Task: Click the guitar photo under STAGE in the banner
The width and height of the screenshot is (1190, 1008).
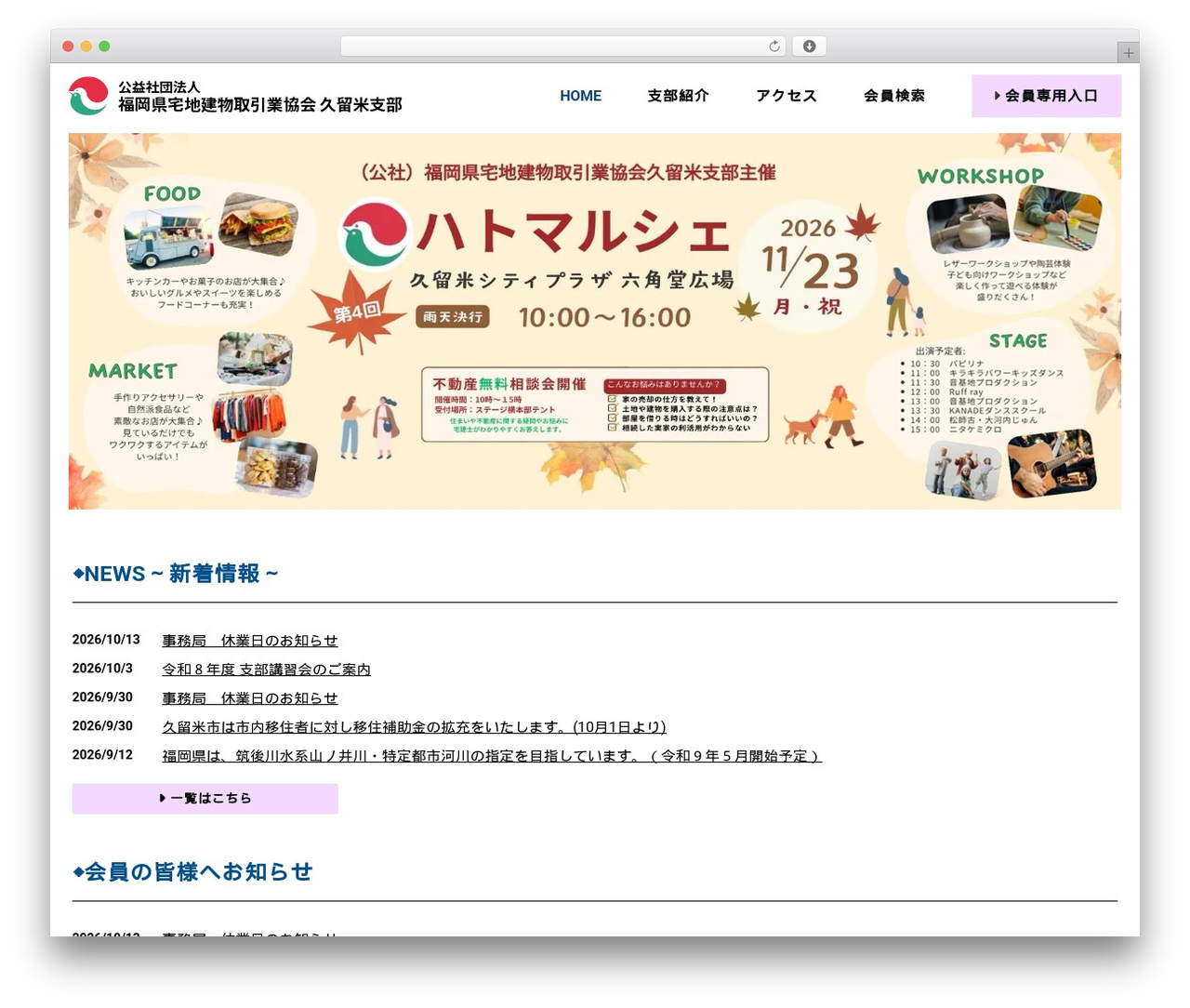Action: (x=1052, y=463)
